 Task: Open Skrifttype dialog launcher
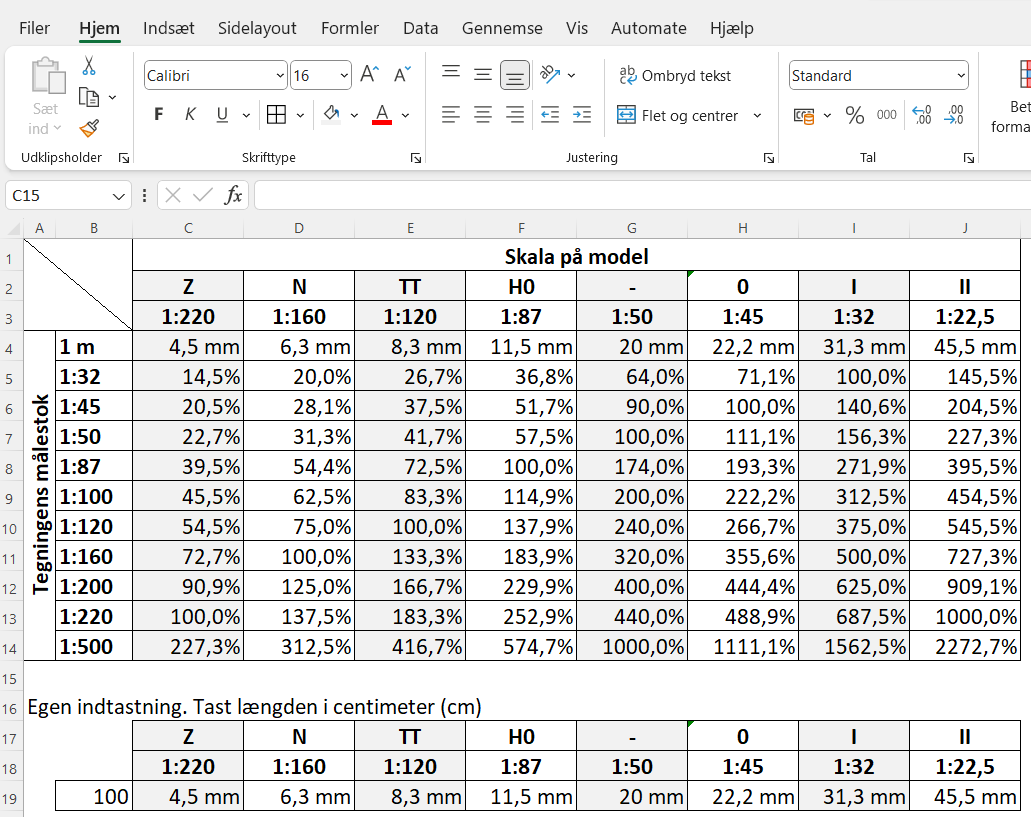[416, 158]
